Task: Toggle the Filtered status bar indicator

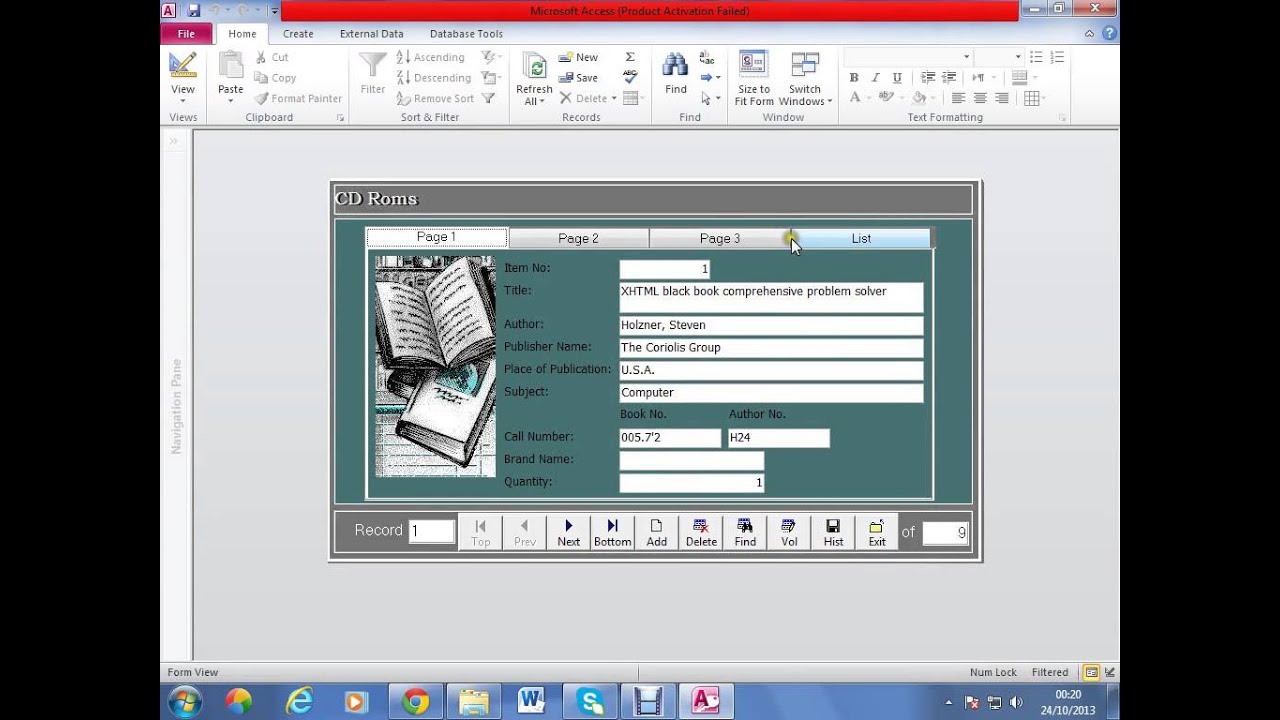Action: 1050,672
